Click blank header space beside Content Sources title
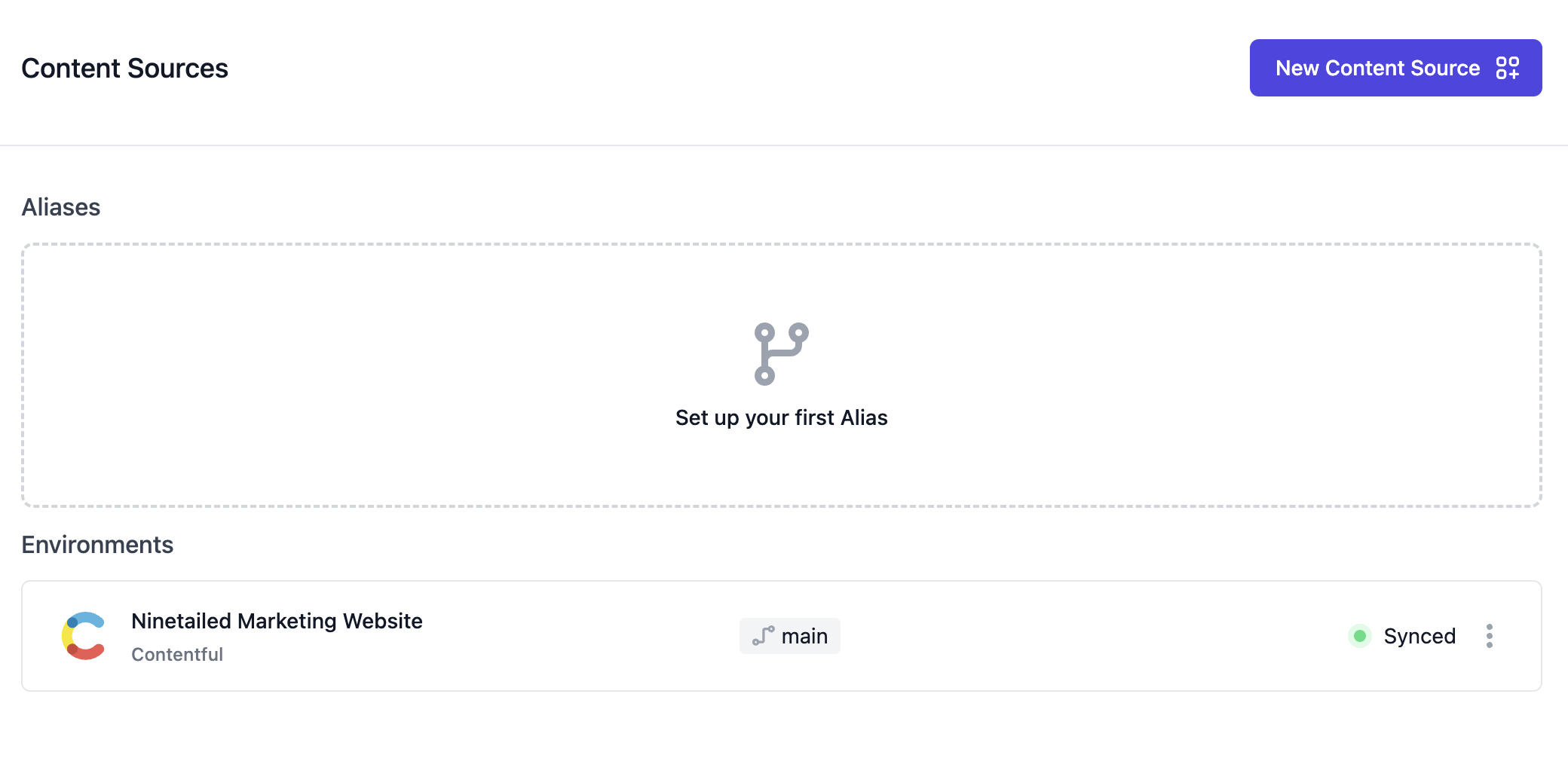 pos(678,68)
